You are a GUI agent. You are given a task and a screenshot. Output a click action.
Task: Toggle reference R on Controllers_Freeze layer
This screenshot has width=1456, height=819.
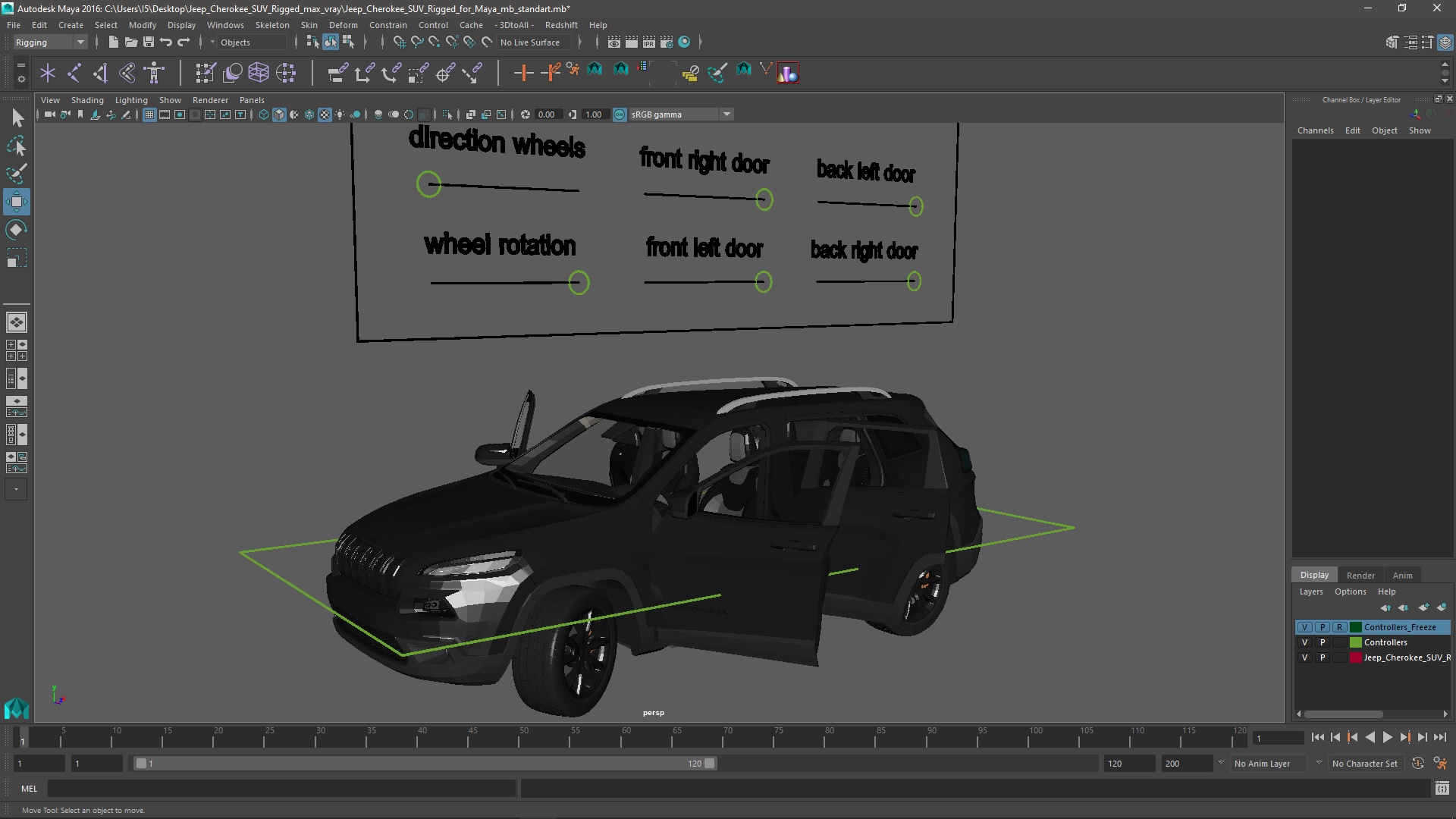pyautogui.click(x=1340, y=627)
